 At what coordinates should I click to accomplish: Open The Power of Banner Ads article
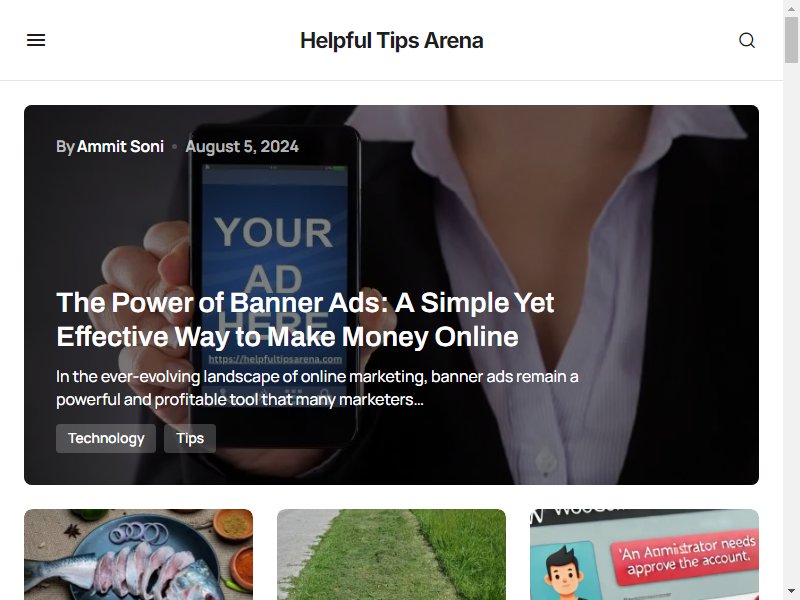(305, 319)
